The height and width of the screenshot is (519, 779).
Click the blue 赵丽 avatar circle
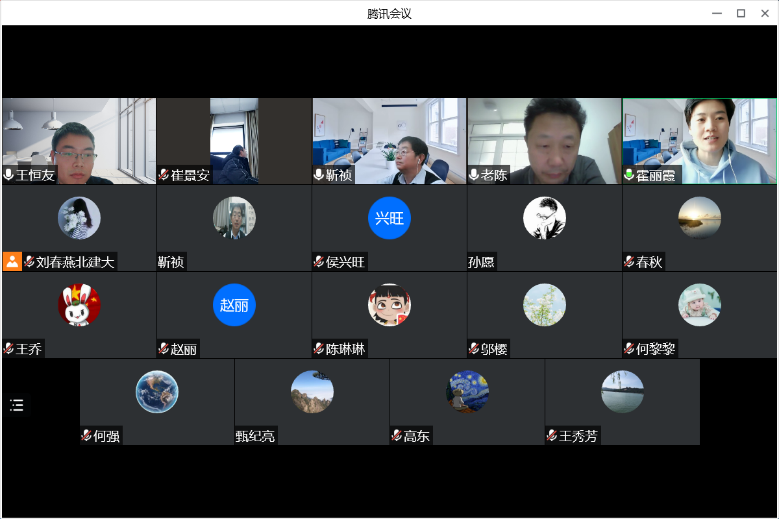(234, 305)
